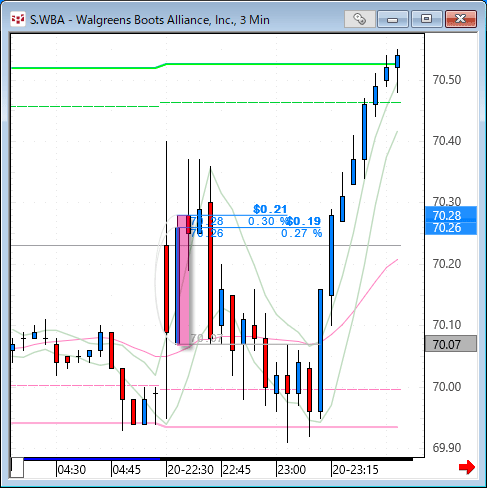Click the 70.00 price scale label
487x488 pixels.
447,387
